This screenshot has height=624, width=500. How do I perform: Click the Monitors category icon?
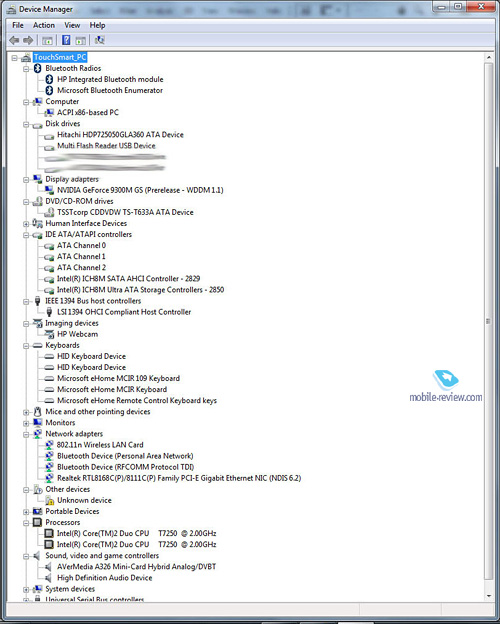pos(37,423)
